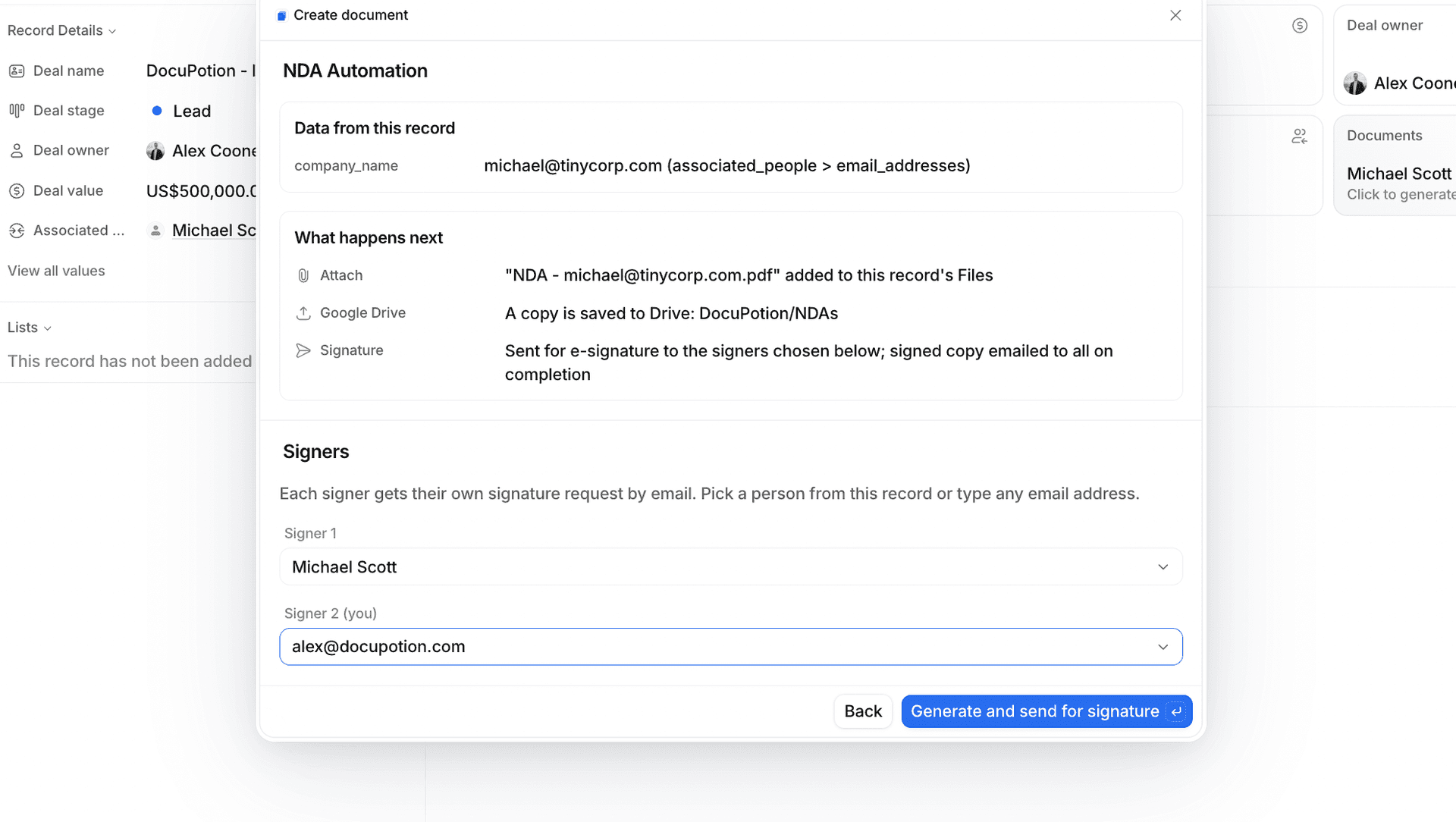Click the people icon beside the Documents card
This screenshot has width=1456, height=822.
[x=1300, y=136]
